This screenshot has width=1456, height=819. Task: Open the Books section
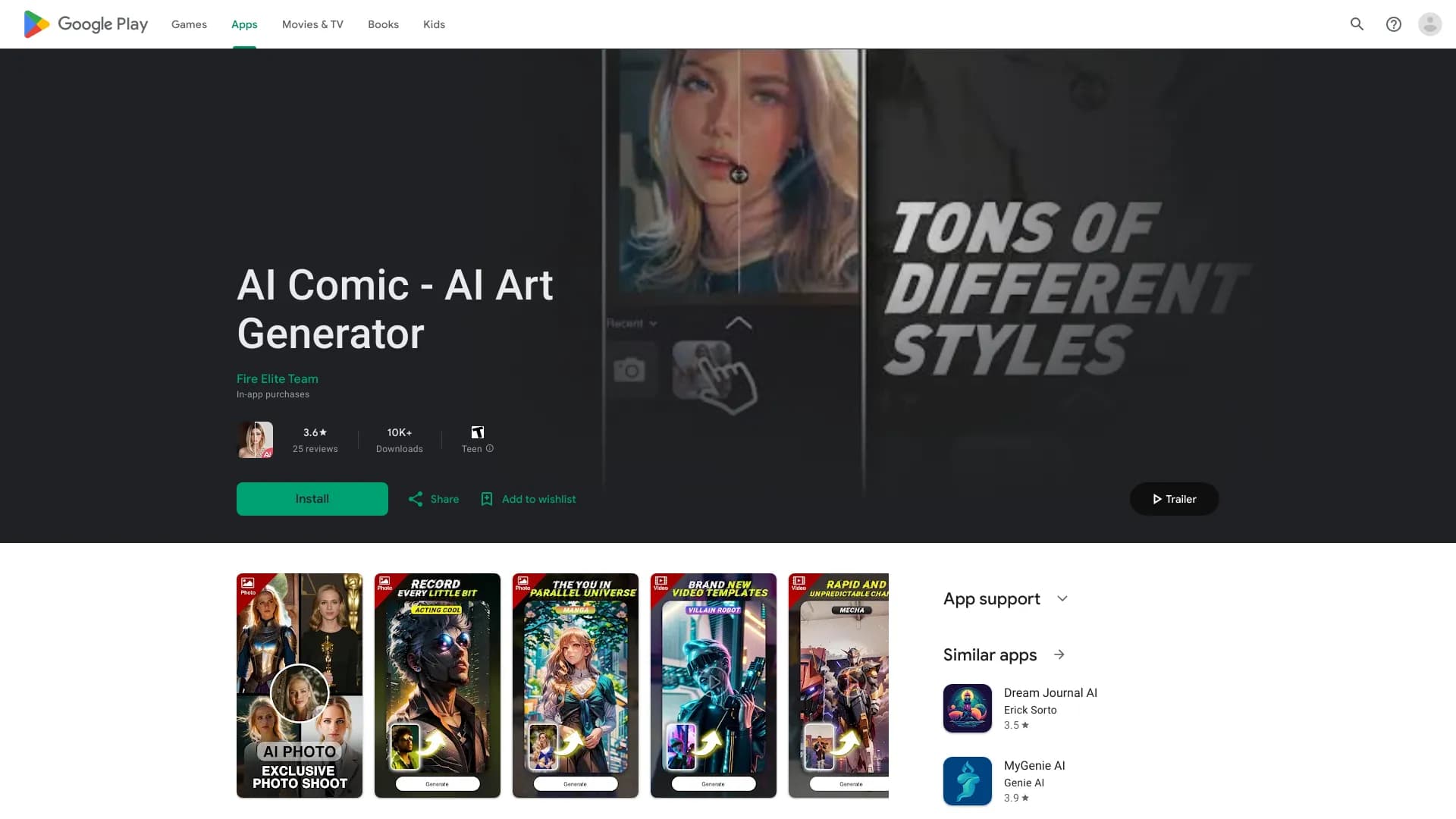click(382, 24)
